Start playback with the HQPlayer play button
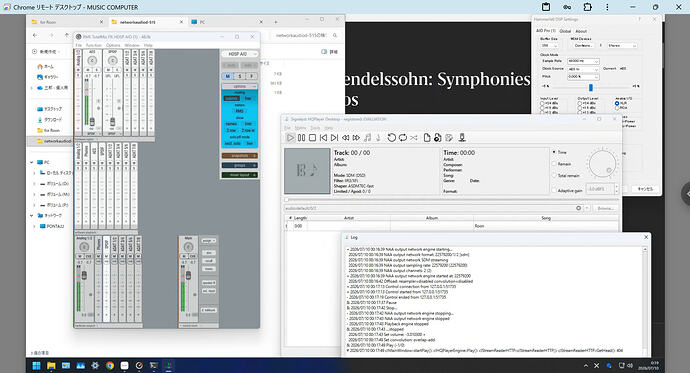This screenshot has height=373, width=690. click(290, 138)
